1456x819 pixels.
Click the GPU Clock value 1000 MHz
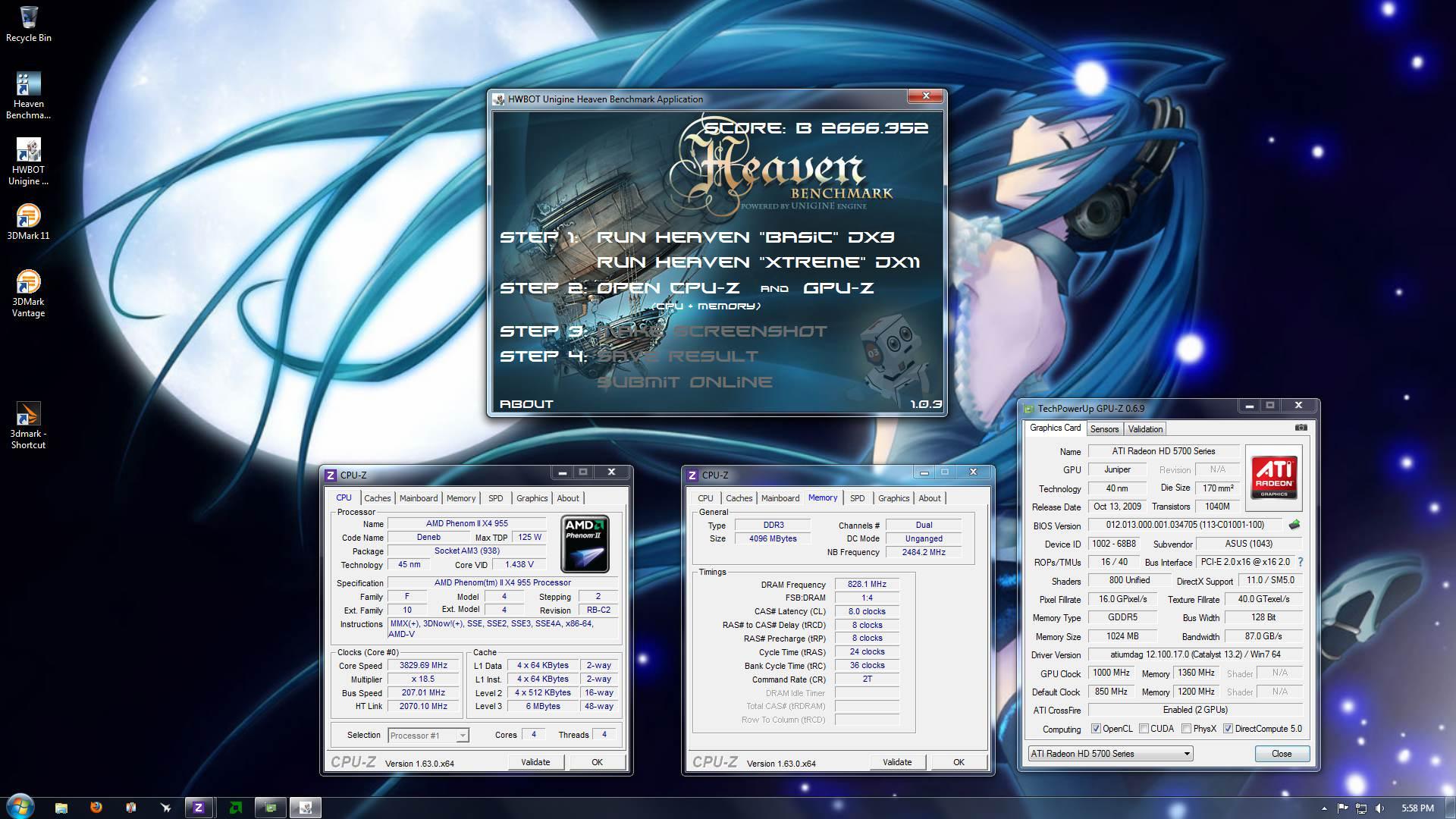click(x=1111, y=673)
